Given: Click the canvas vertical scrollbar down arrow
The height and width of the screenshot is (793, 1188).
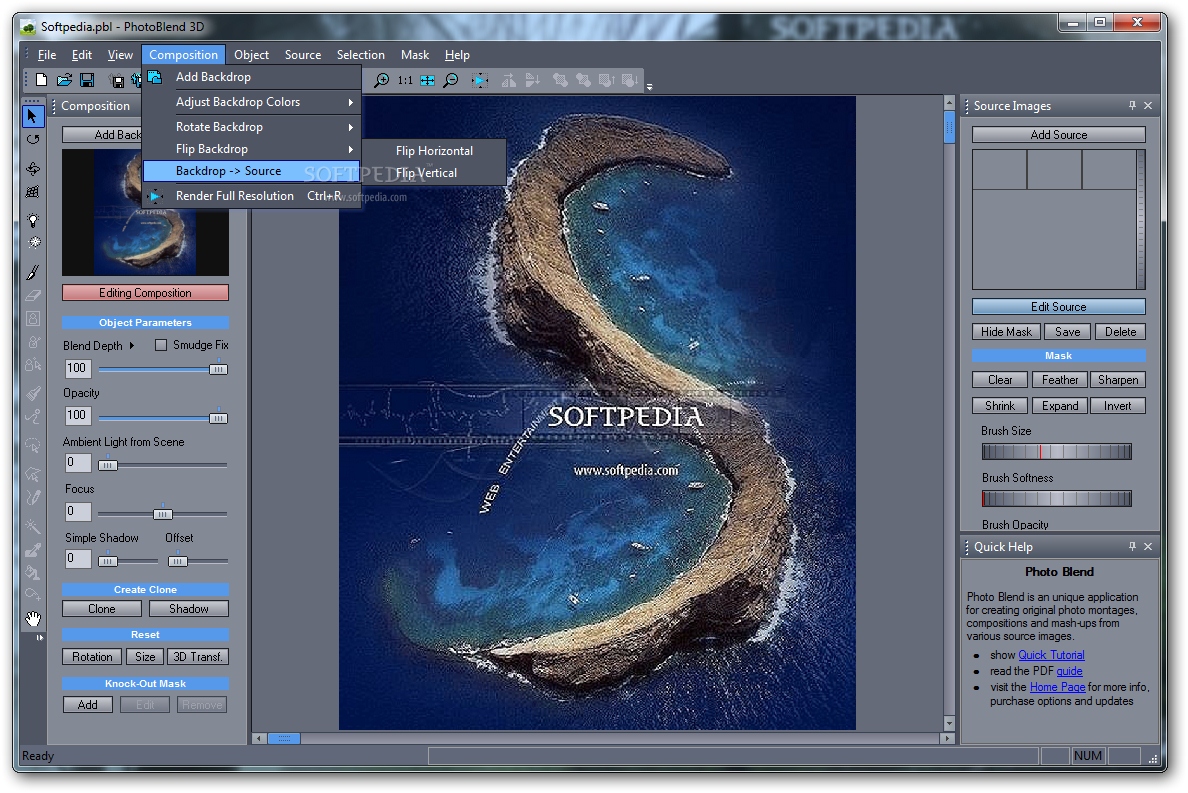Looking at the screenshot, I should [x=949, y=723].
